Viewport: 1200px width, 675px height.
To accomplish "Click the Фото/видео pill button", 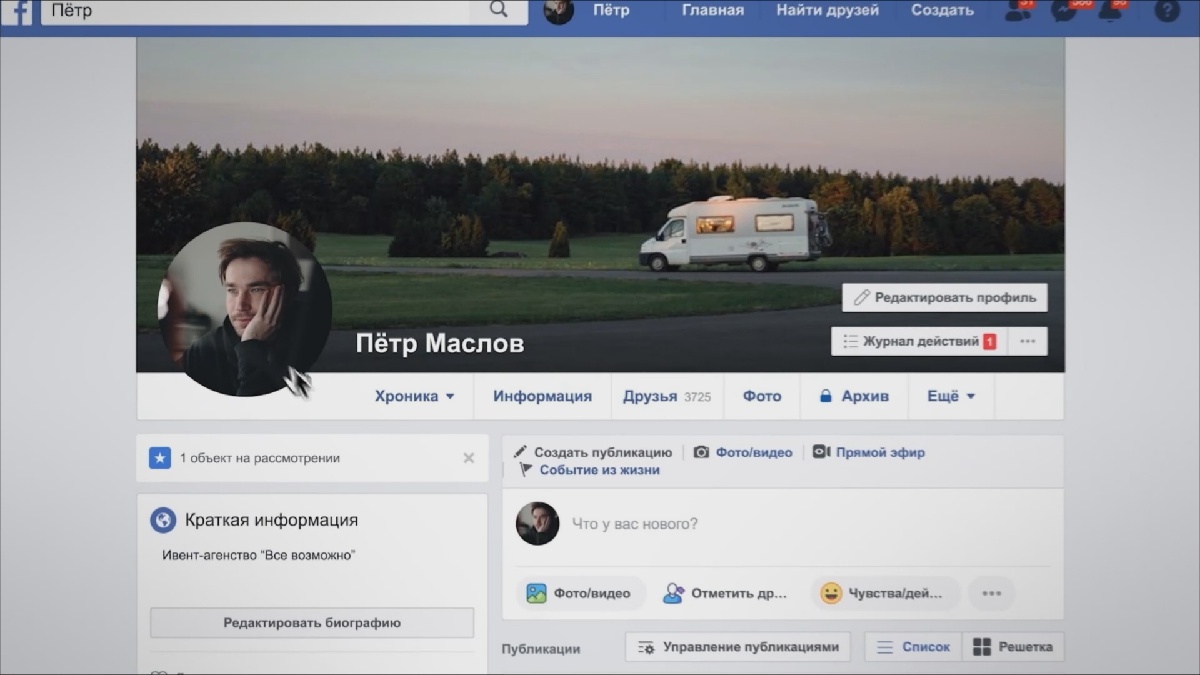I will tap(580, 593).
